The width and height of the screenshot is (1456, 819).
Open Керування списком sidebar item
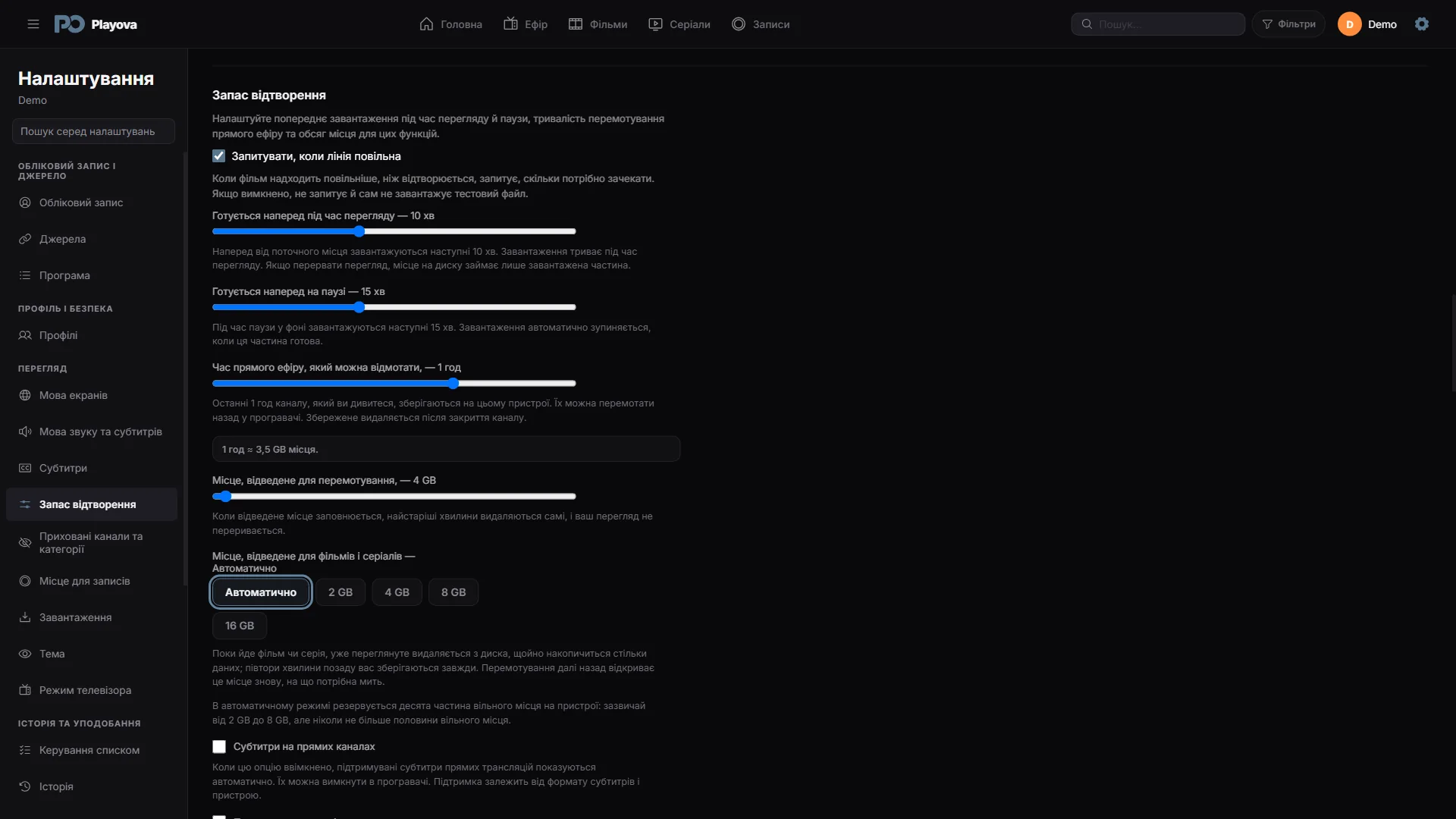92,750
